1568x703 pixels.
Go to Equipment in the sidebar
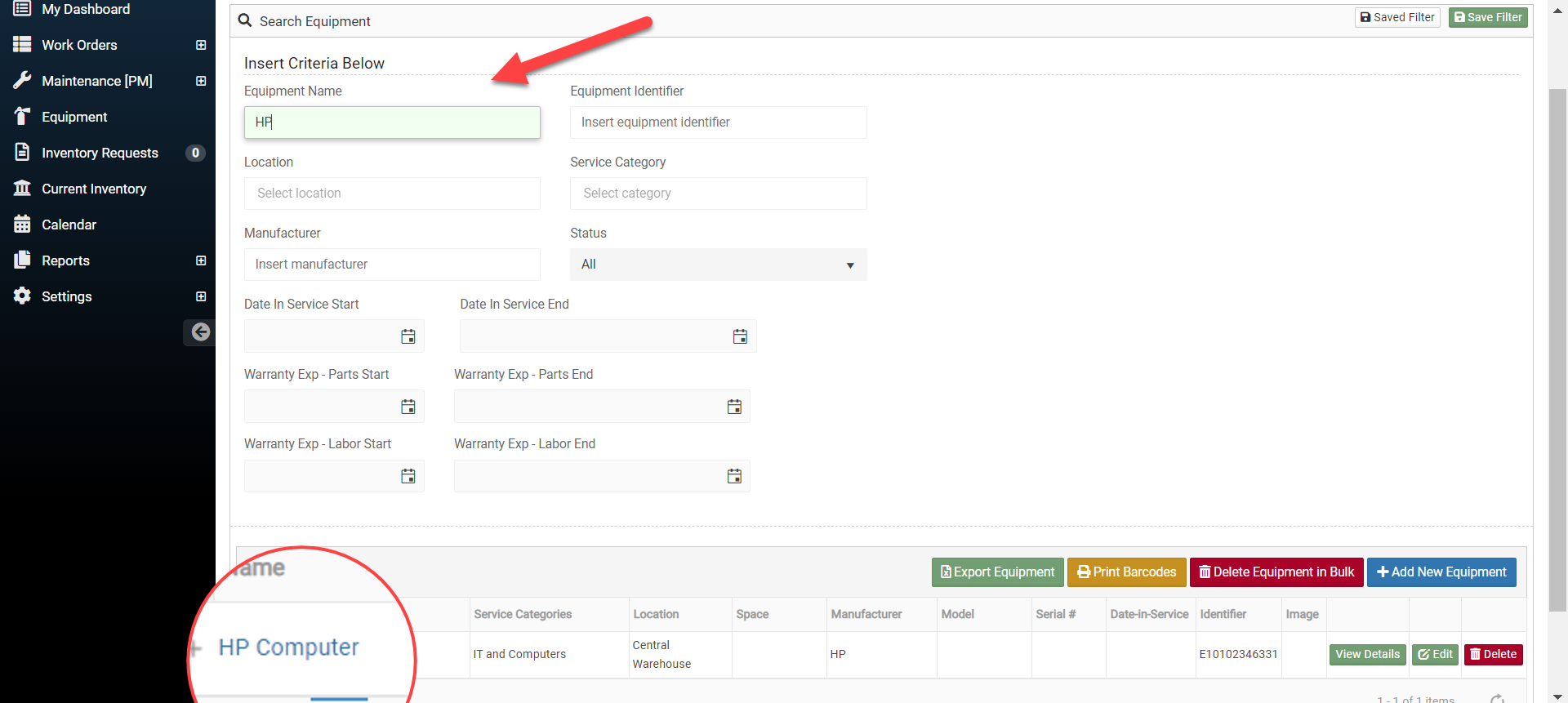click(74, 117)
